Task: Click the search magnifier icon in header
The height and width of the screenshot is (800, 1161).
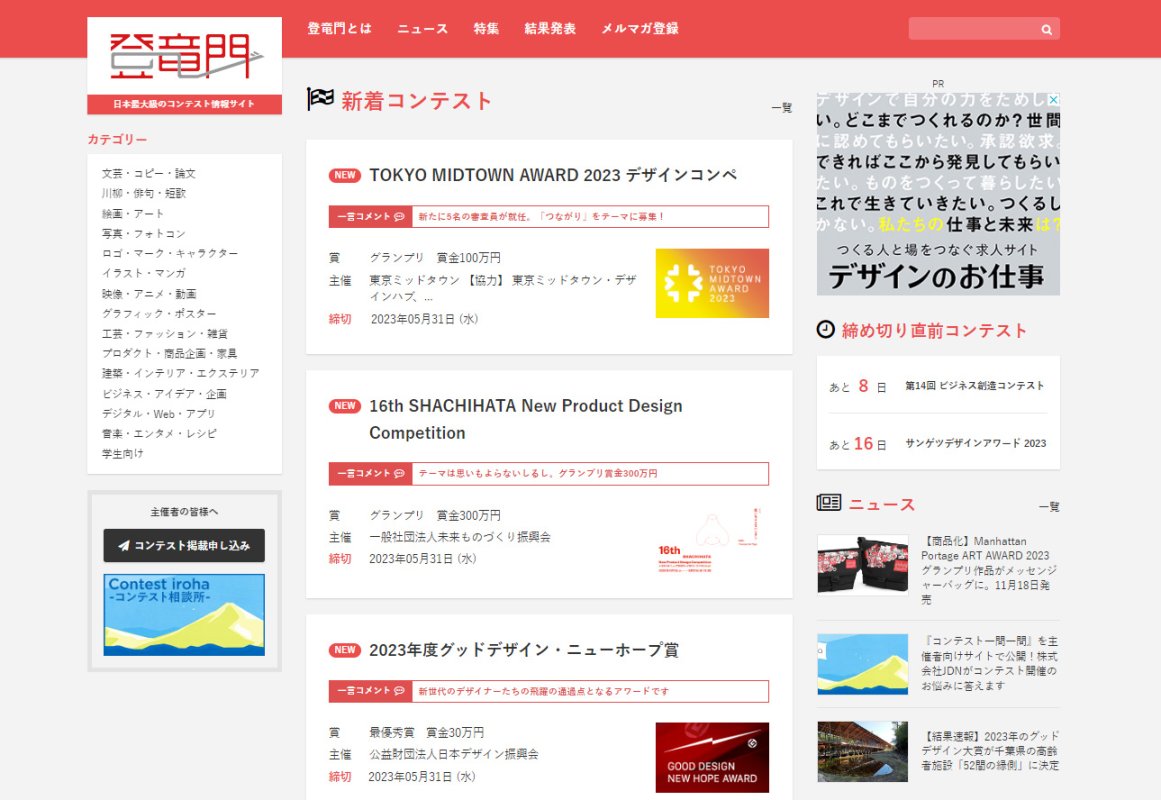Action: click(1046, 30)
